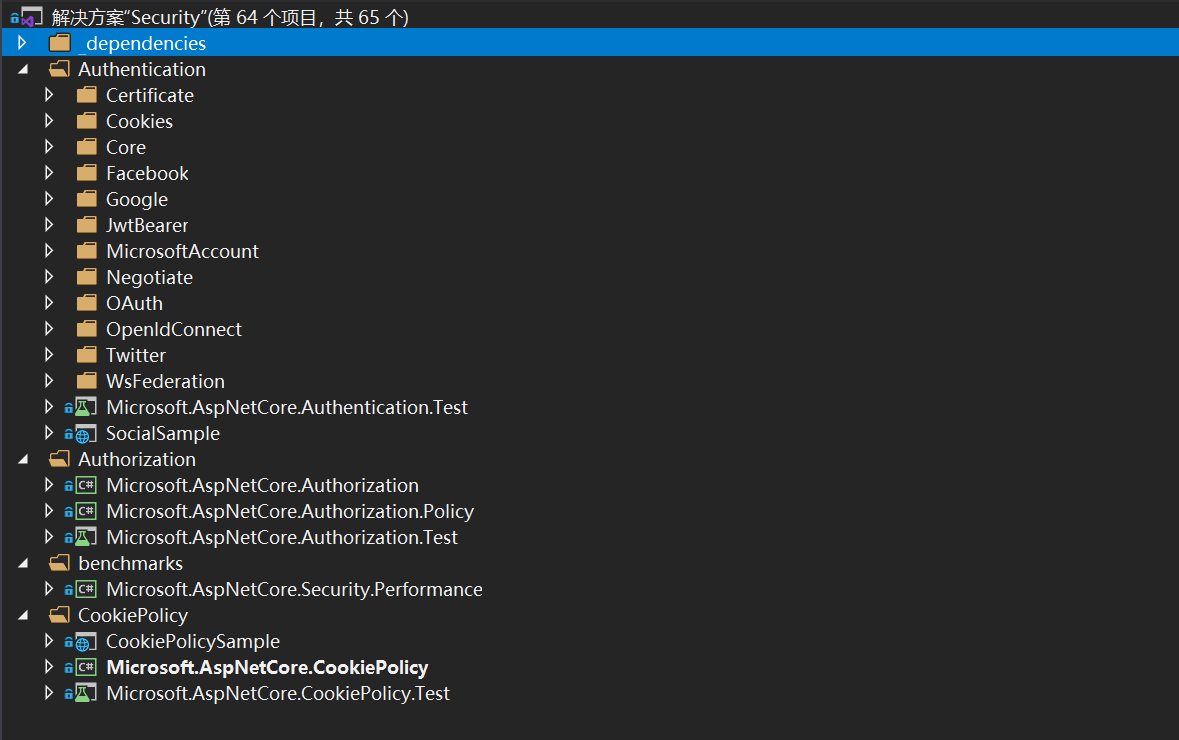Click the JwtBearer folder icon

(87, 225)
